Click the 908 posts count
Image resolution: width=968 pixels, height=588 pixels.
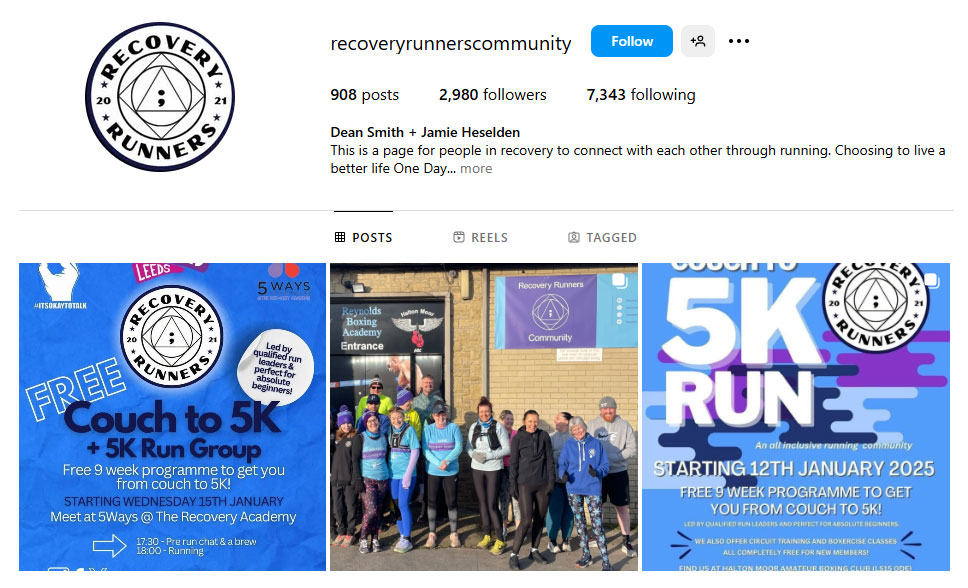364,94
